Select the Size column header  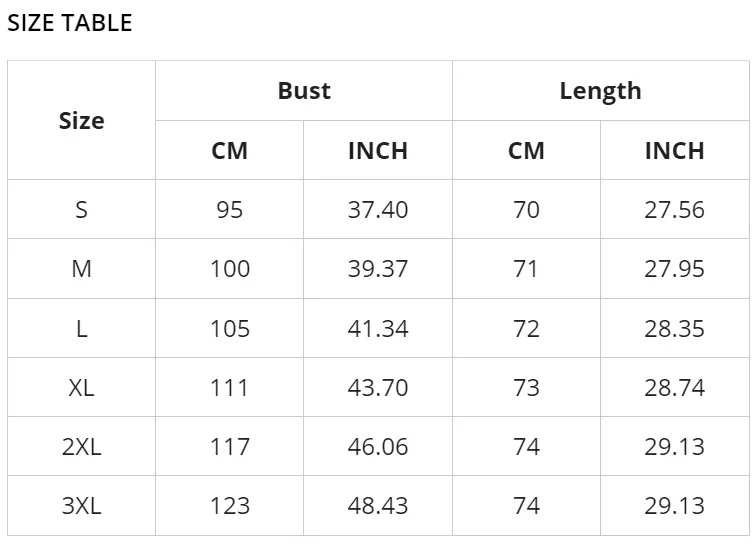click(x=82, y=120)
